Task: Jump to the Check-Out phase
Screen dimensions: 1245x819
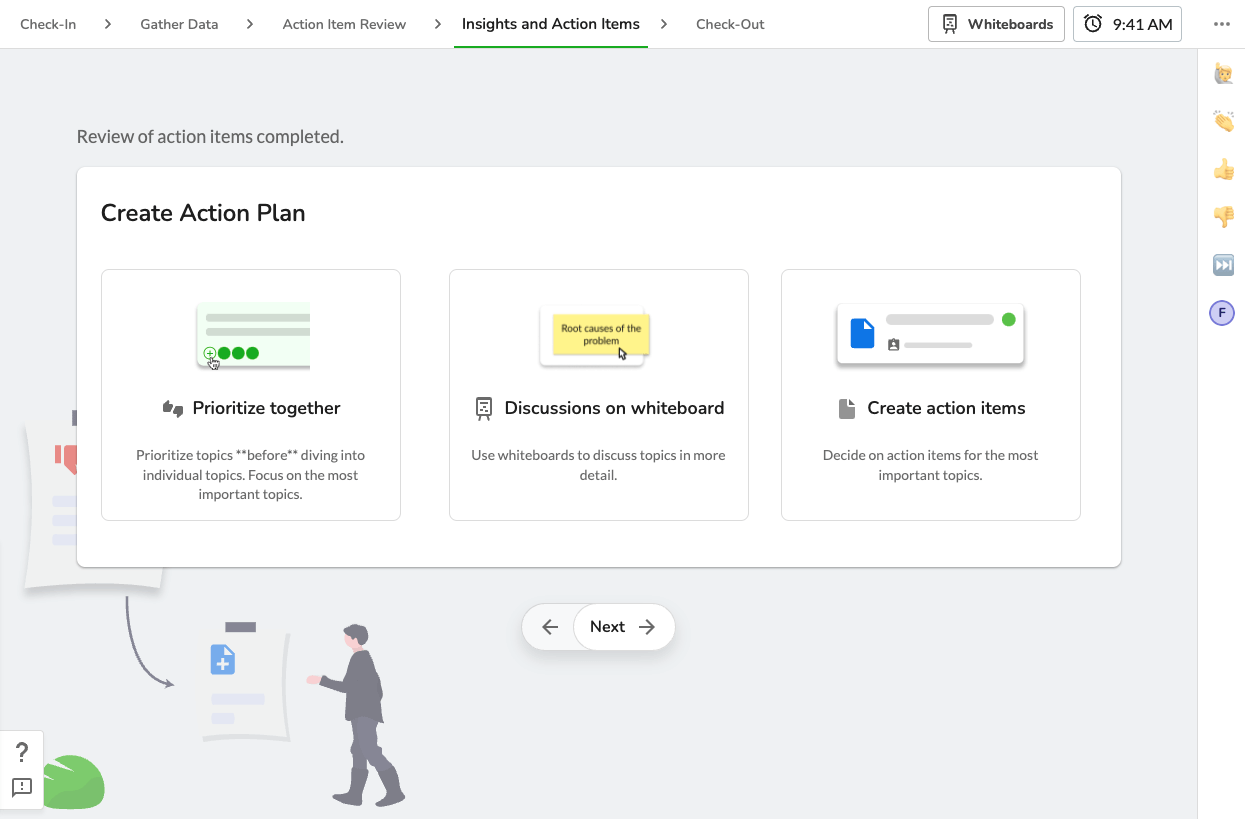Action: point(730,24)
